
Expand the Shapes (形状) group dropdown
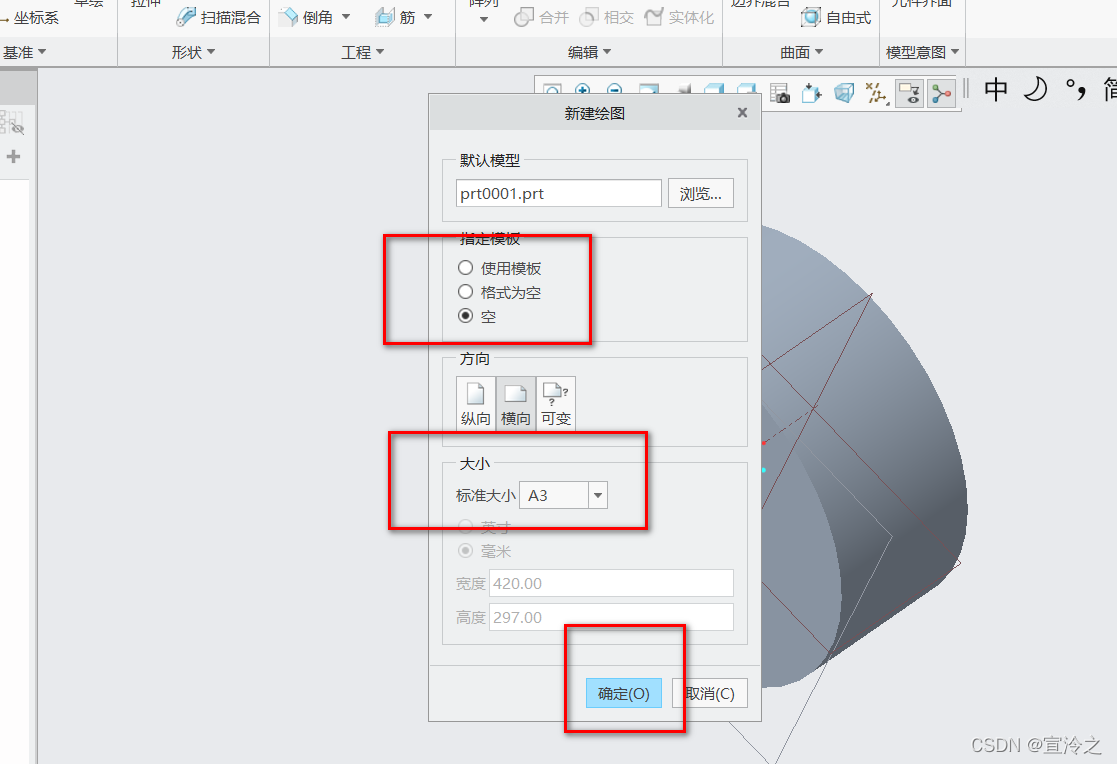tap(193, 52)
